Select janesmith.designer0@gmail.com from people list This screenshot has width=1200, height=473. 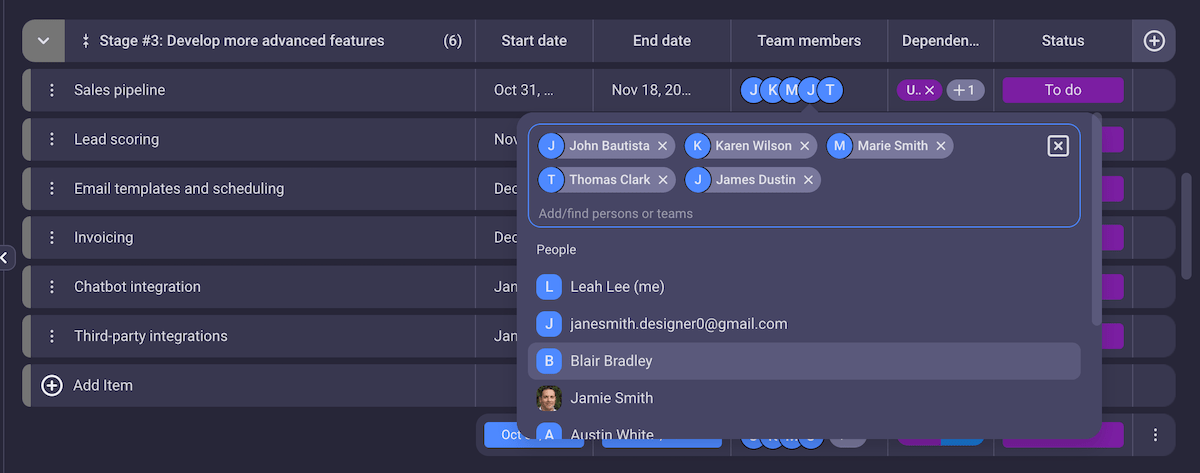pos(804,324)
